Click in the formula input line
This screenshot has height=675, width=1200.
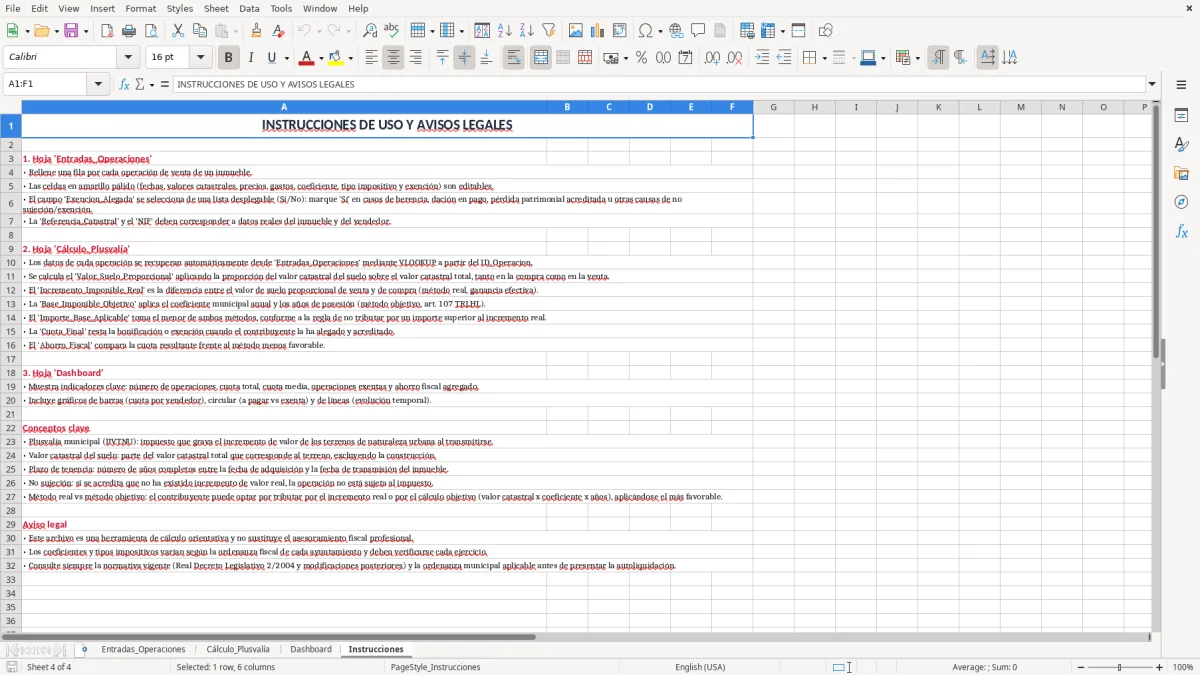[658, 84]
